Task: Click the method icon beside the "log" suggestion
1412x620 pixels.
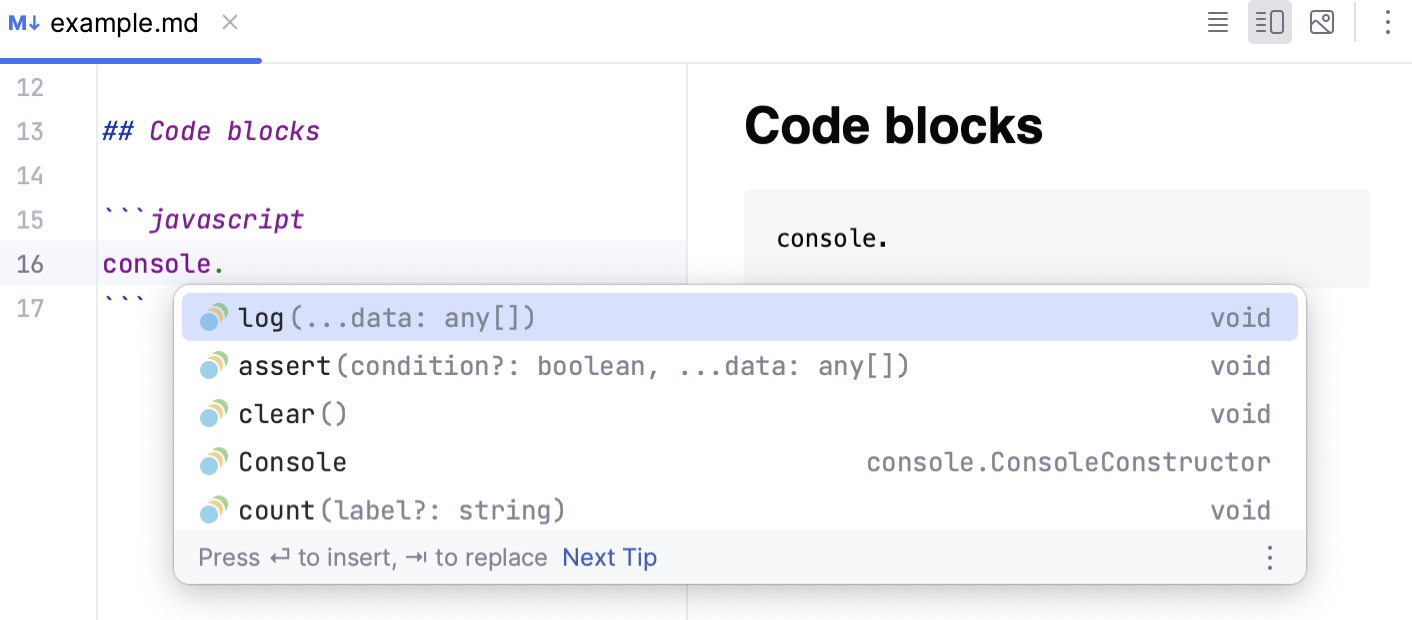Action: tap(213, 317)
